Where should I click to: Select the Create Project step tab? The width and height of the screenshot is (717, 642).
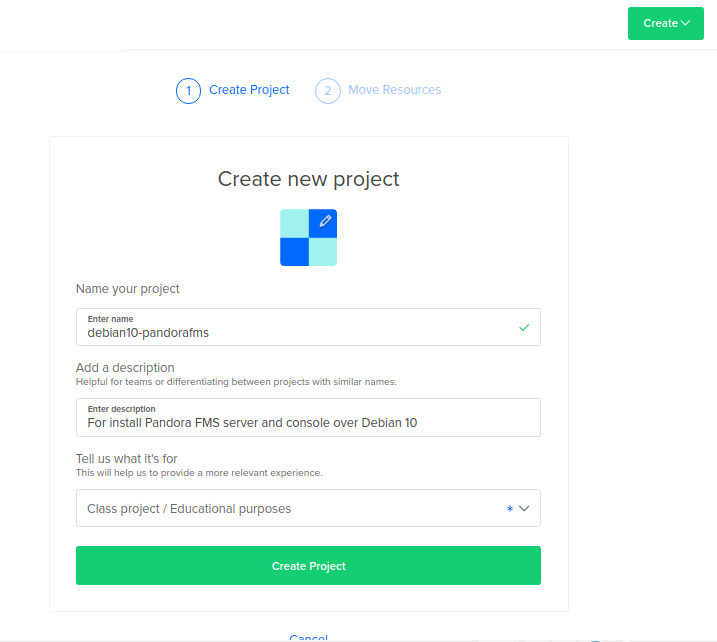pos(249,90)
